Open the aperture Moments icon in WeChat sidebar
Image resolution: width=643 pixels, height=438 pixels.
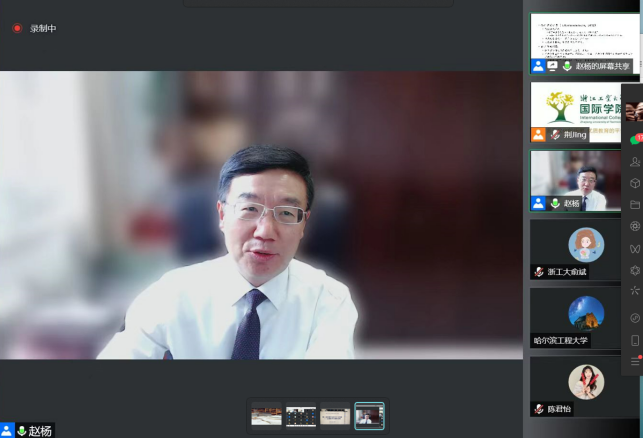[x=635, y=226]
